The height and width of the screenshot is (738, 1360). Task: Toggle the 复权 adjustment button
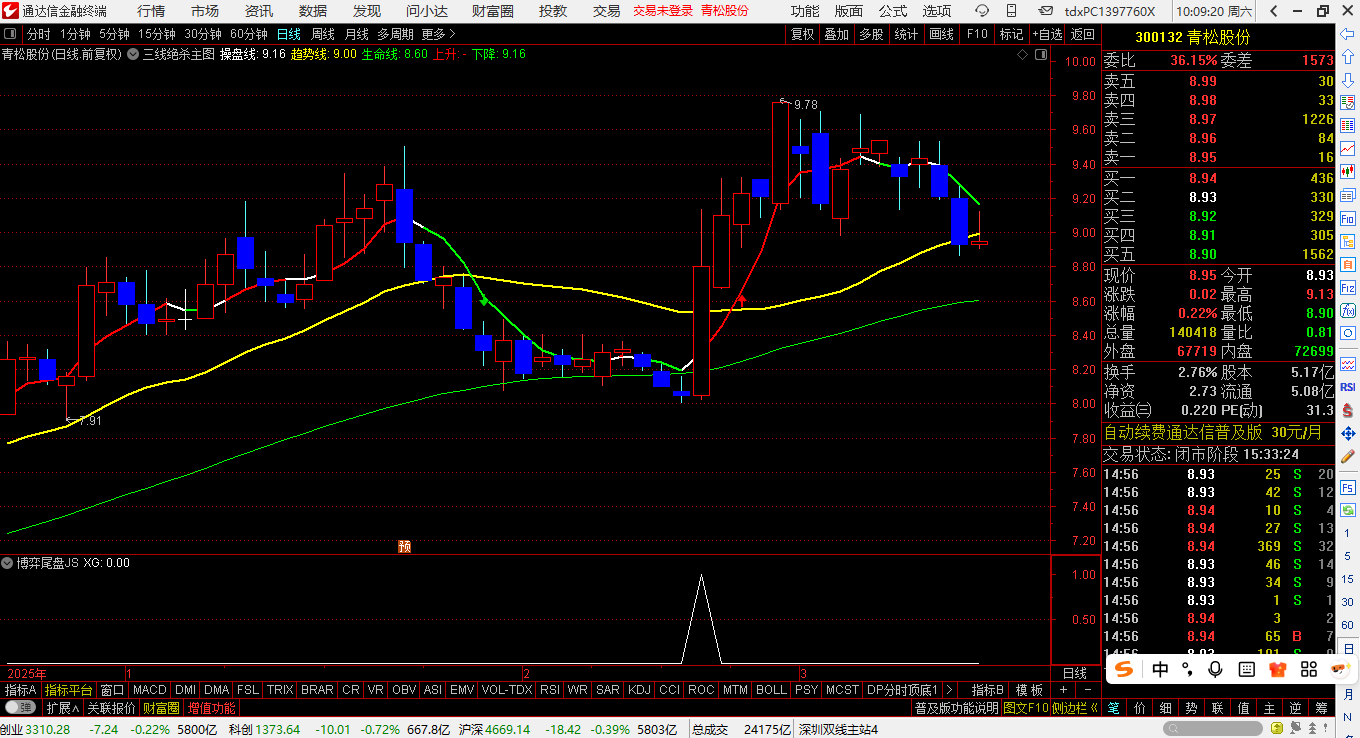click(803, 33)
